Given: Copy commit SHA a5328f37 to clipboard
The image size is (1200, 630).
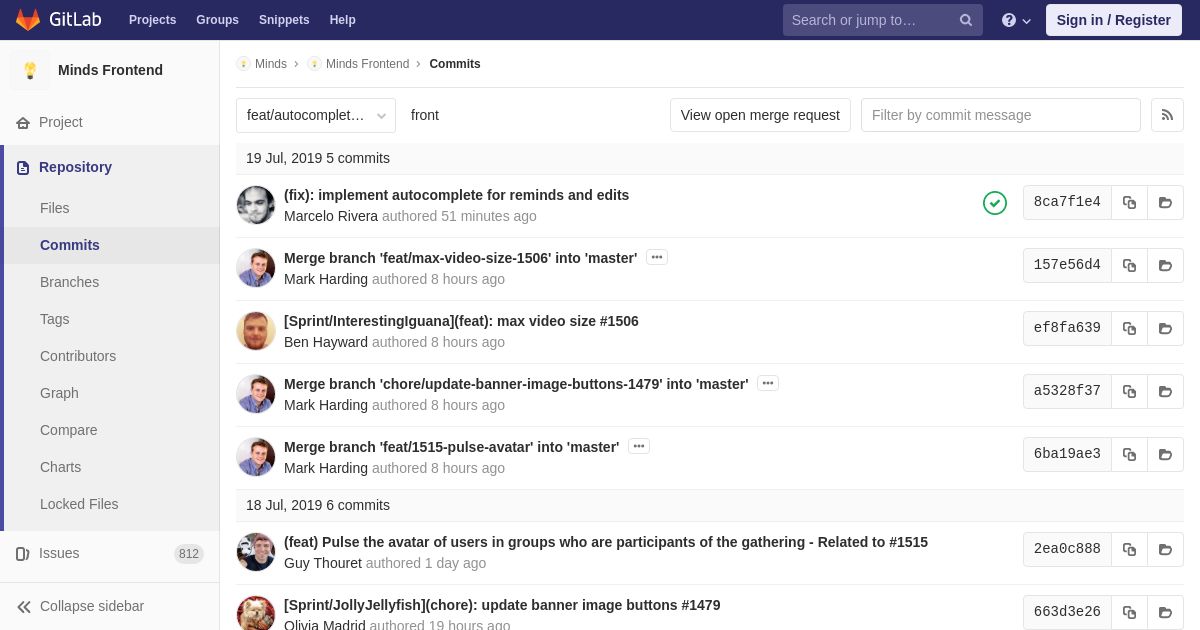Looking at the screenshot, I should [x=1129, y=391].
